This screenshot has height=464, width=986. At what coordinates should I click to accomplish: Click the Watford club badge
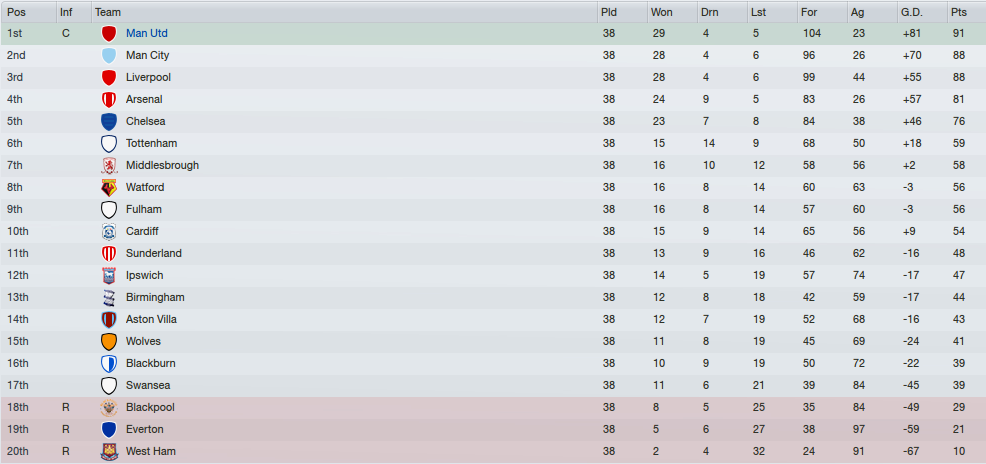pyautogui.click(x=109, y=187)
